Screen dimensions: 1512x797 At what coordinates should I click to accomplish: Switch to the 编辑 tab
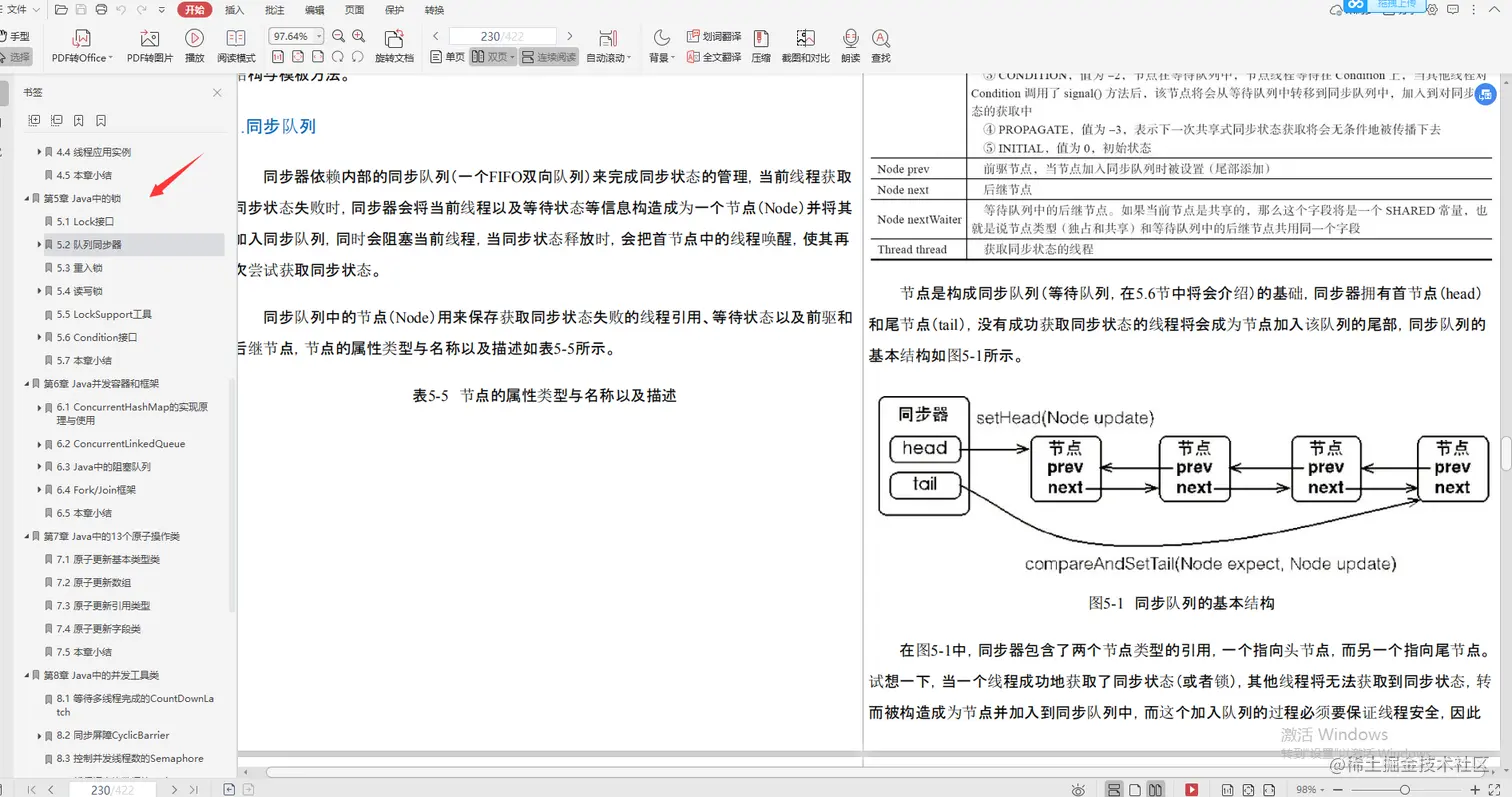click(314, 9)
